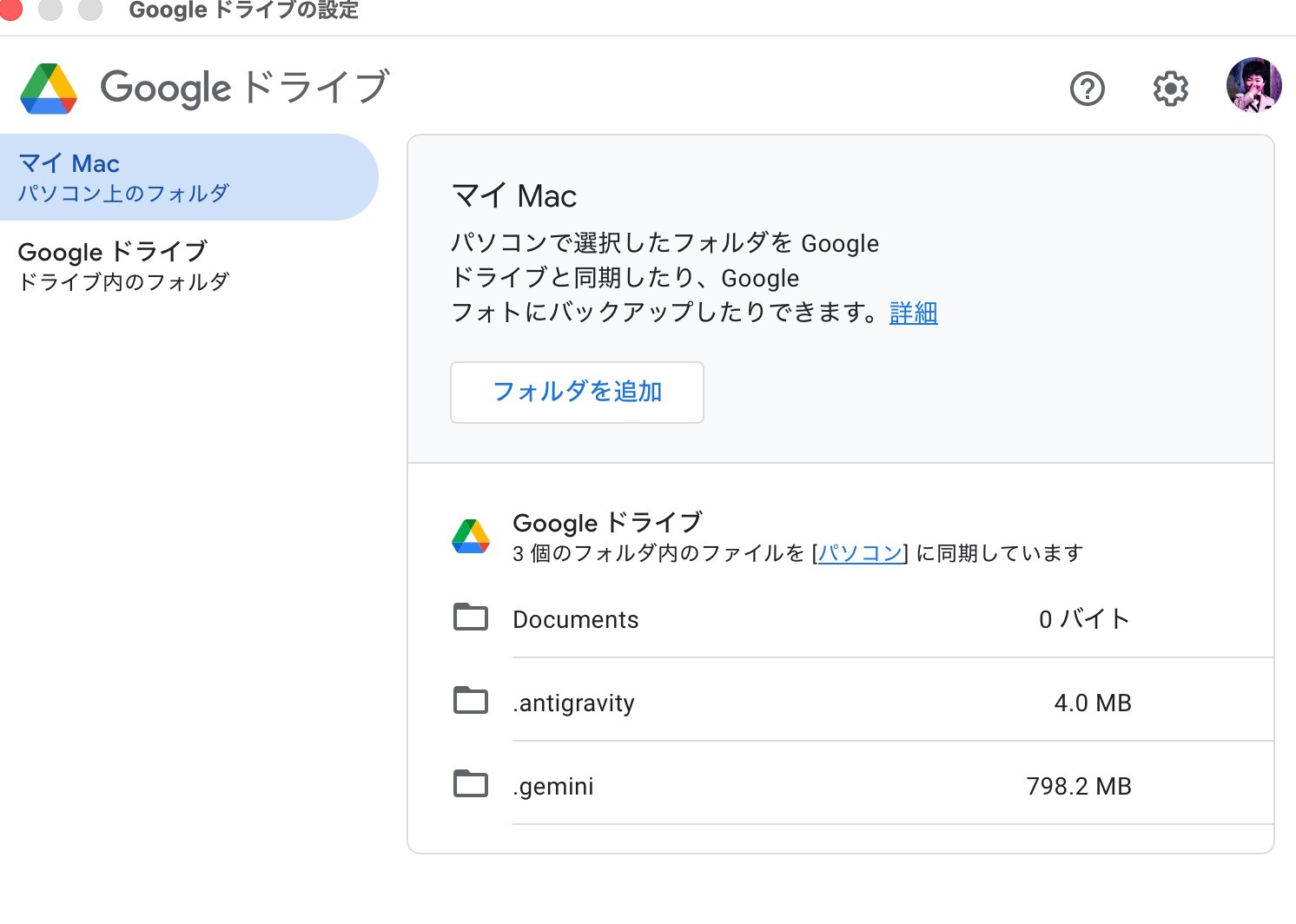Click the 798.2 MB size value
The width and height of the screenshot is (1296, 924).
click(x=1078, y=786)
